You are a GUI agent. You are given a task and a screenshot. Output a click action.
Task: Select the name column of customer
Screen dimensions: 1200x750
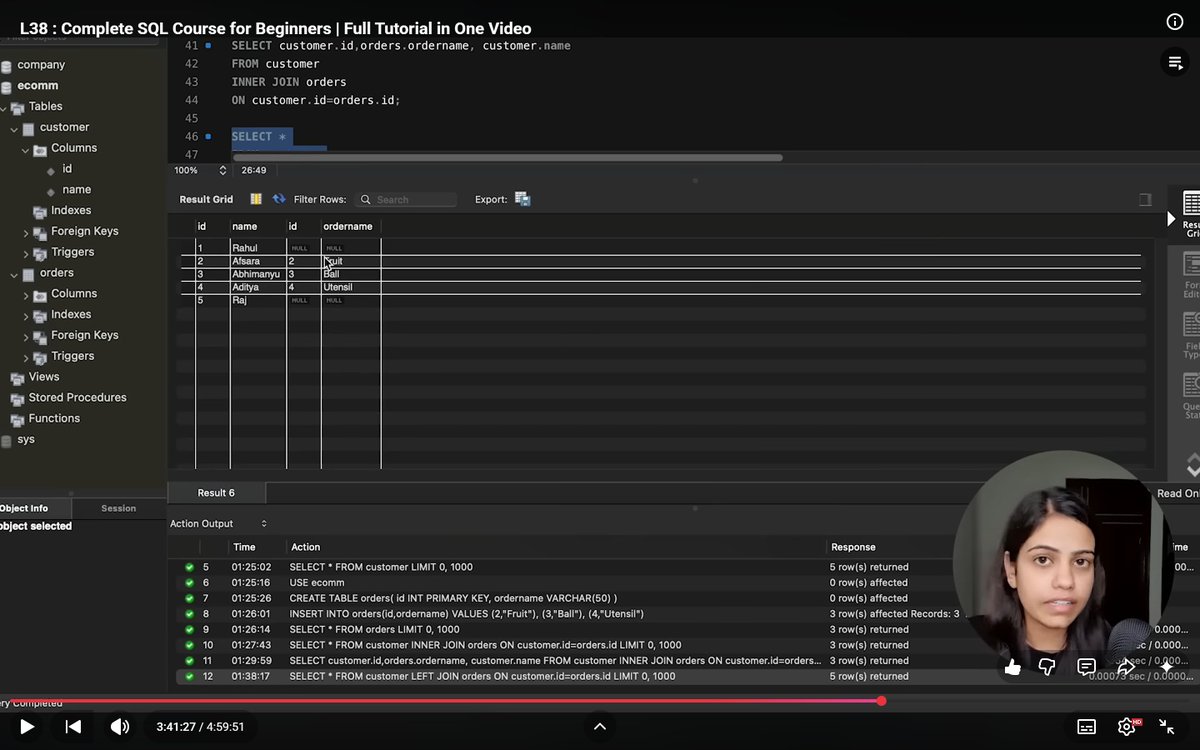point(77,190)
